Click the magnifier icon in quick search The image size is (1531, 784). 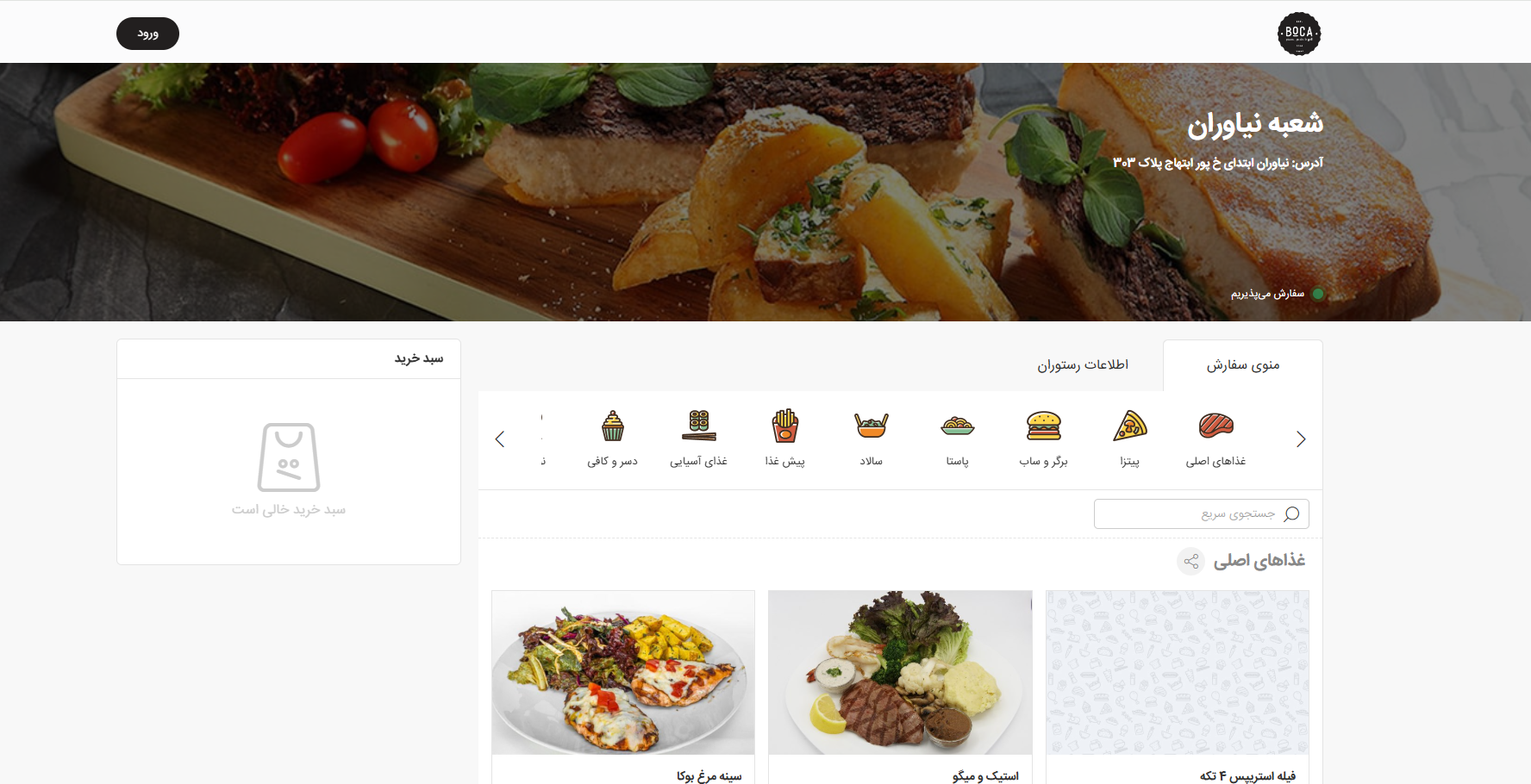[1291, 514]
